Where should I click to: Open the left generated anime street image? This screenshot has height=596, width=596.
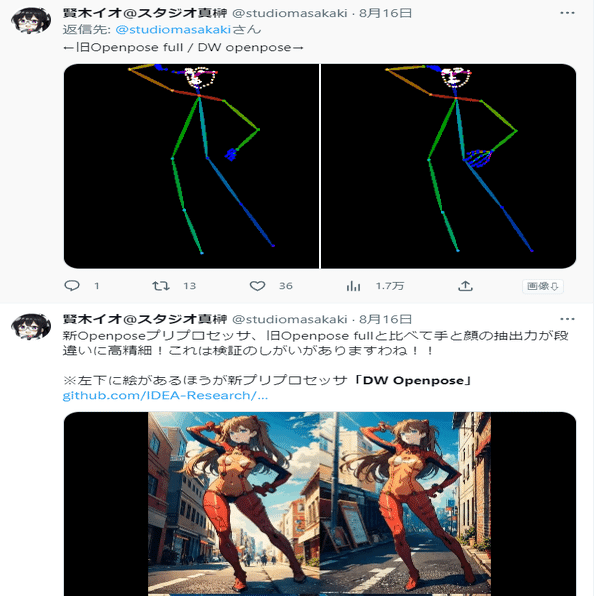[234, 504]
